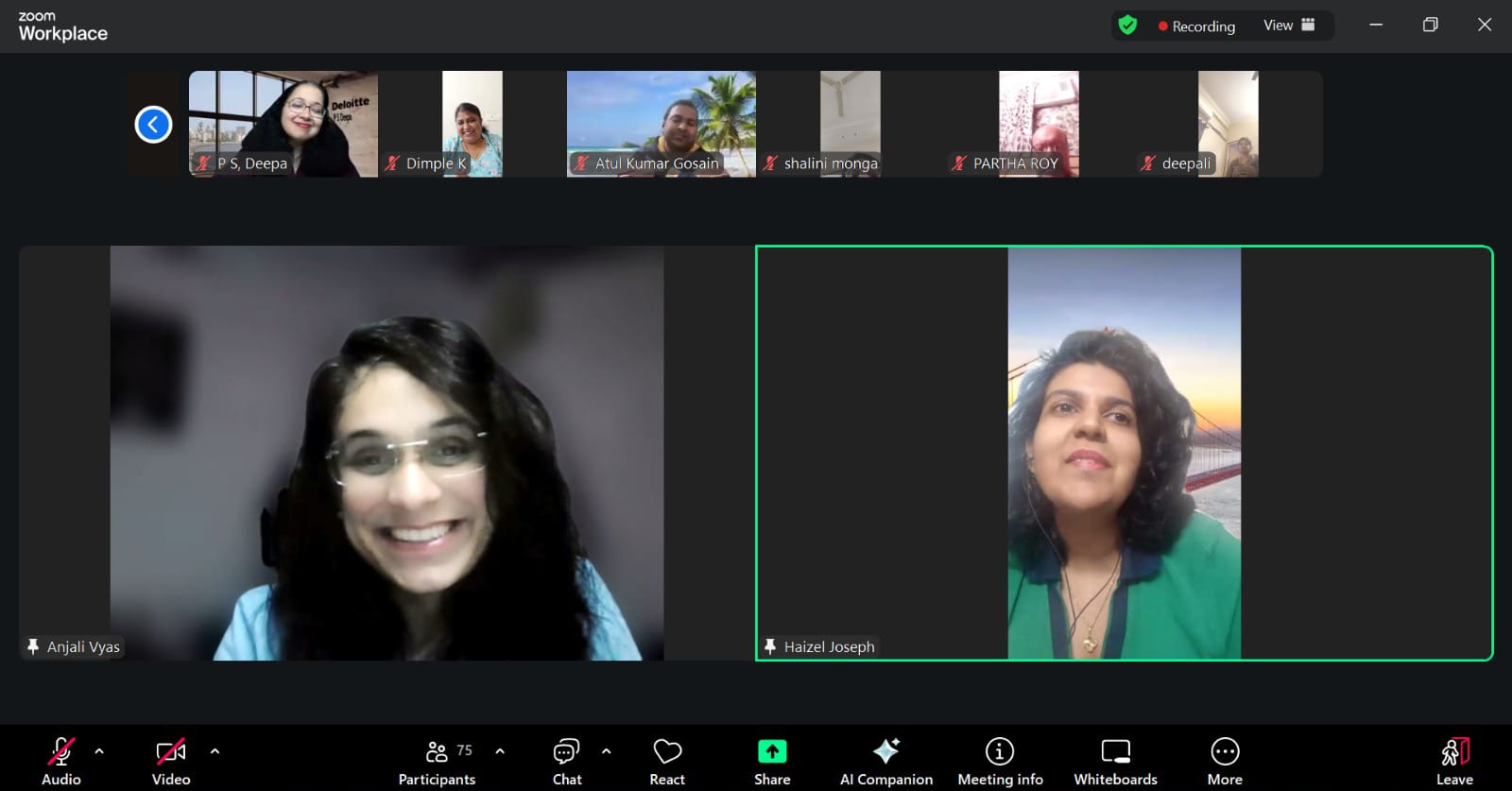Viewport: 1512px width, 791px height.
Task: Leave the meeting
Action: [1454, 760]
